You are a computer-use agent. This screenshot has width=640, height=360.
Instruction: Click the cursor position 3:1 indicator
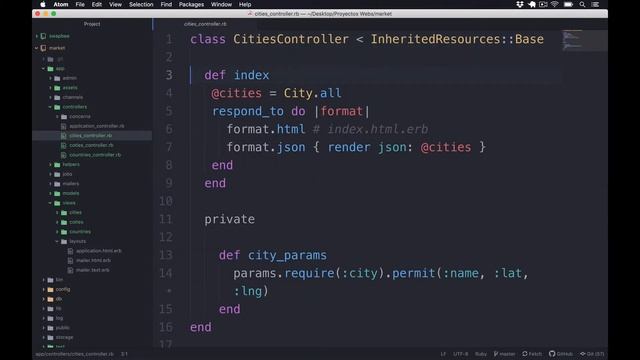124,354
